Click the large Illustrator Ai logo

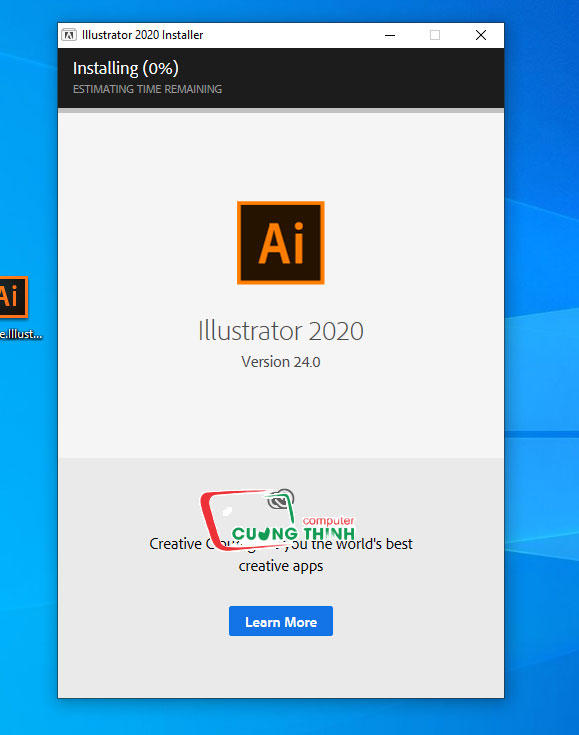[281, 243]
